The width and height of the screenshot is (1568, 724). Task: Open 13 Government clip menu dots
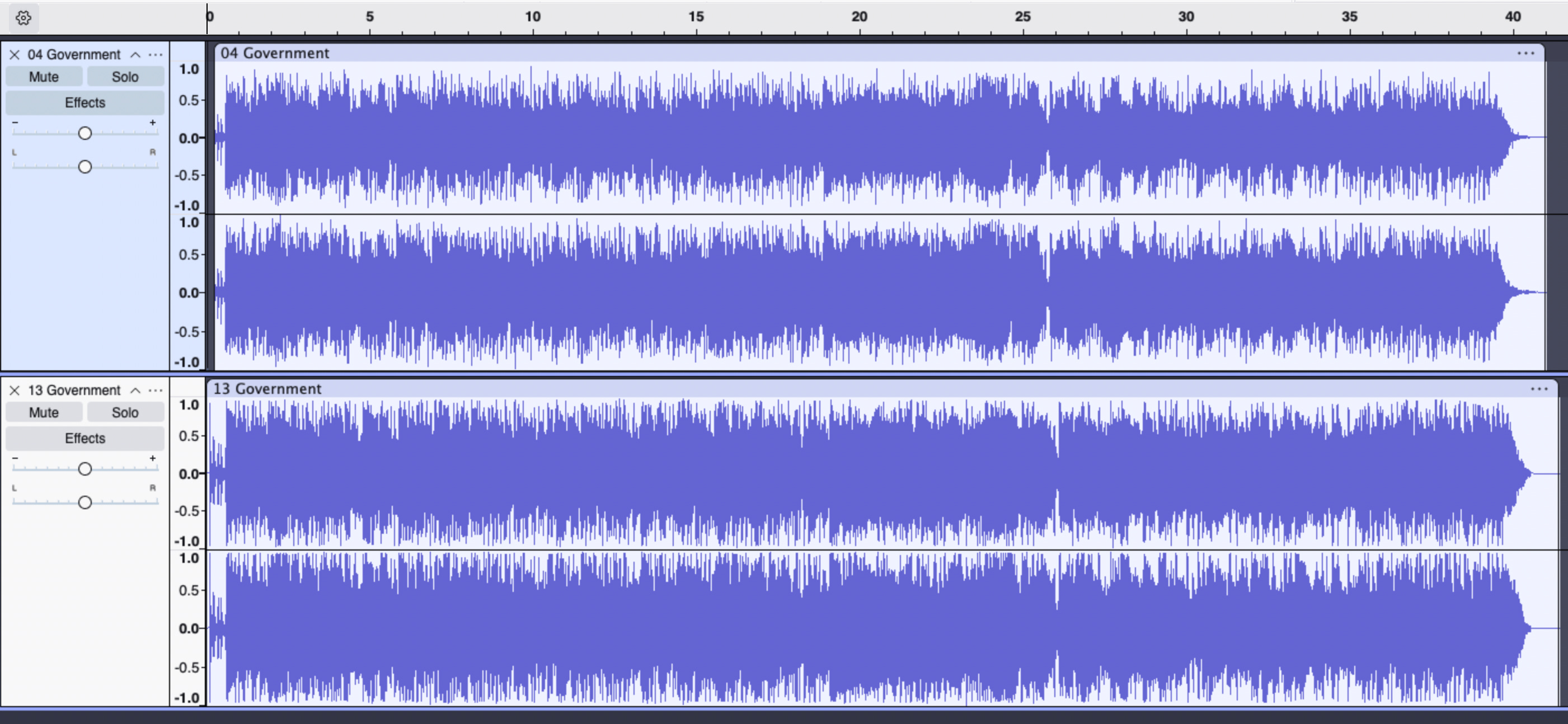click(x=1539, y=389)
